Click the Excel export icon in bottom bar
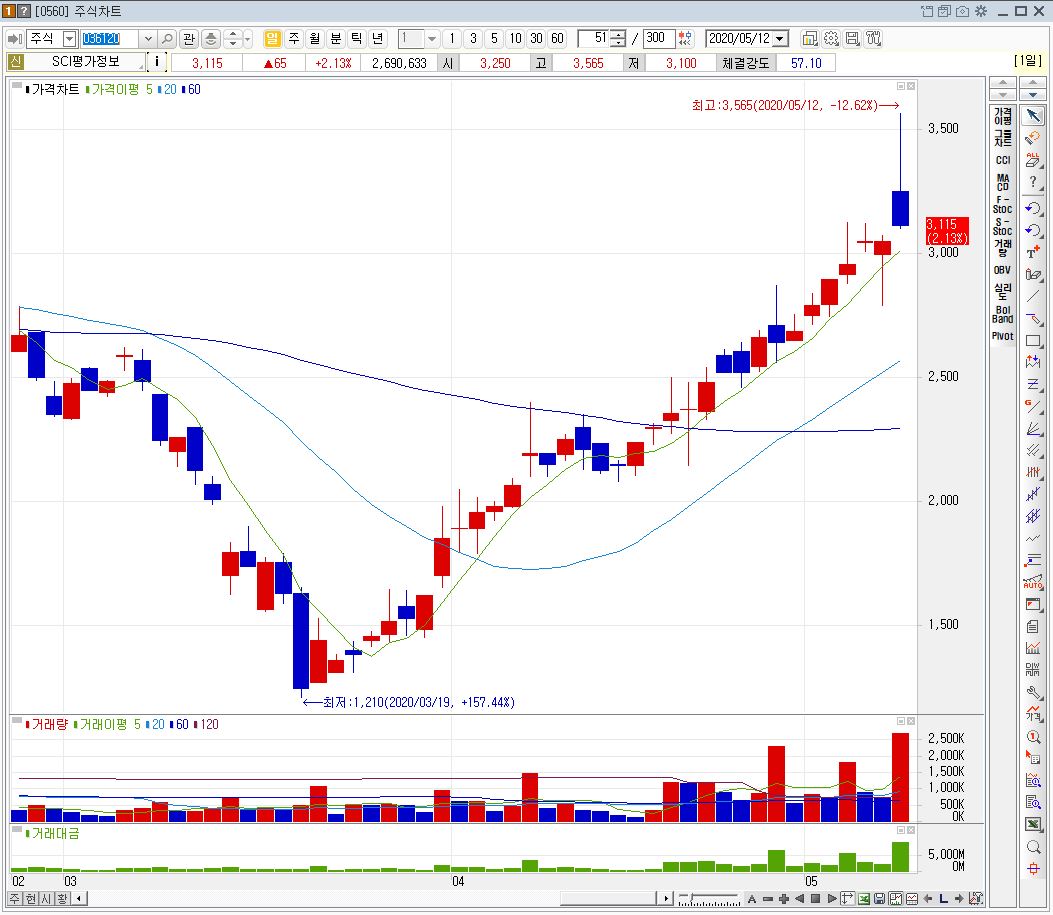The height and width of the screenshot is (915, 1053). click(864, 898)
